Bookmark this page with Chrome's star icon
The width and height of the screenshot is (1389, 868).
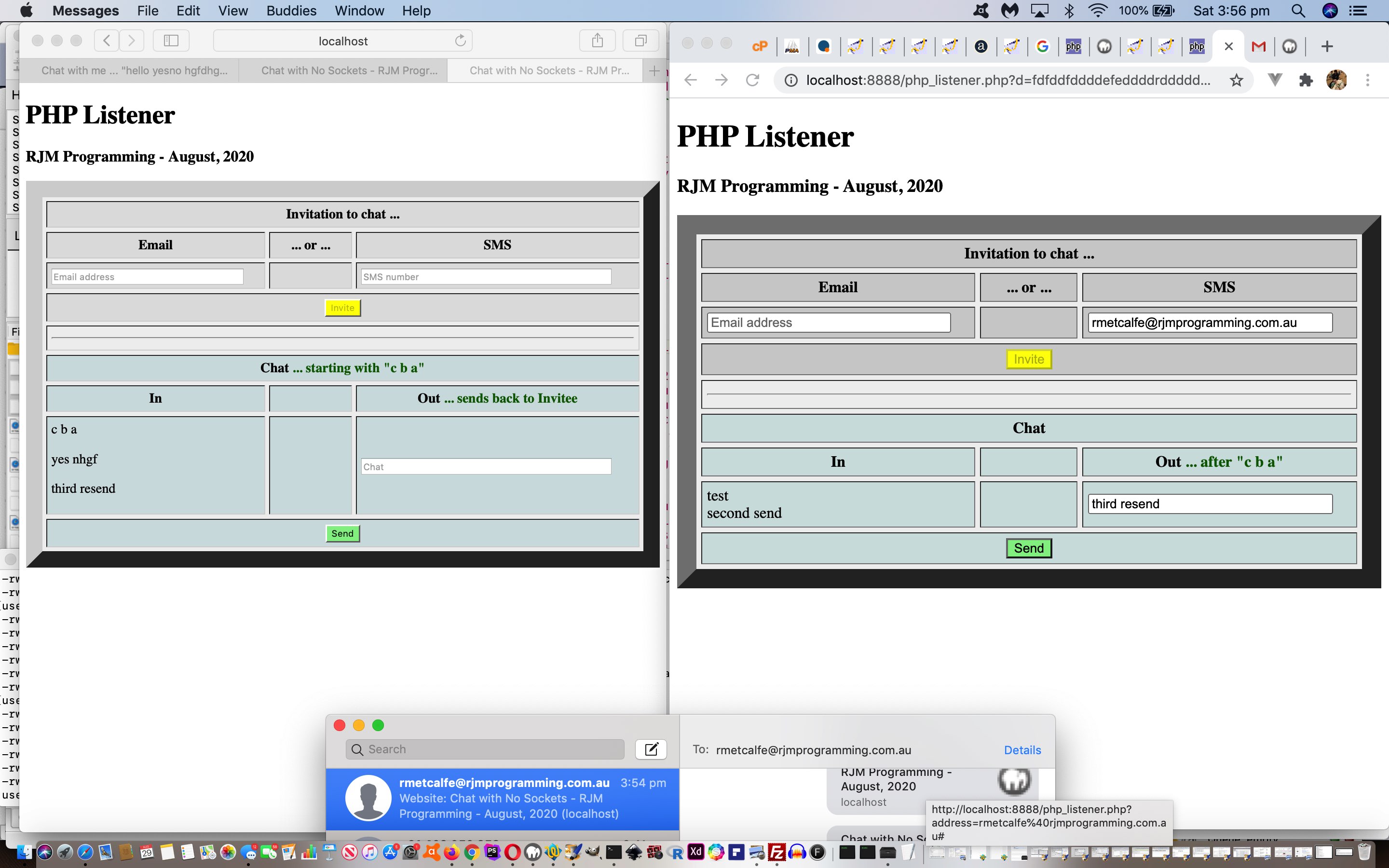tap(1236, 81)
